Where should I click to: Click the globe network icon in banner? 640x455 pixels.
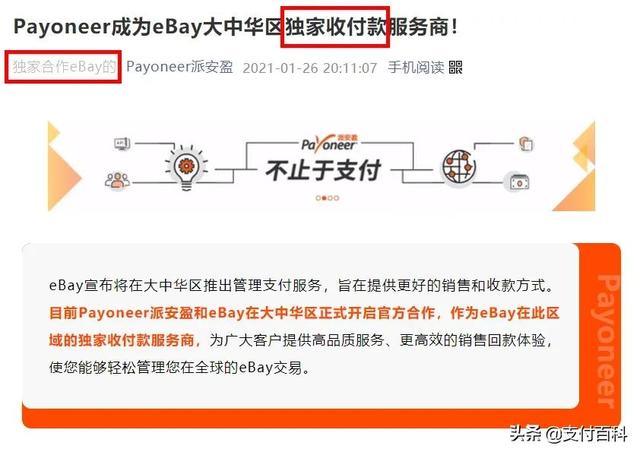[x=460, y=166]
